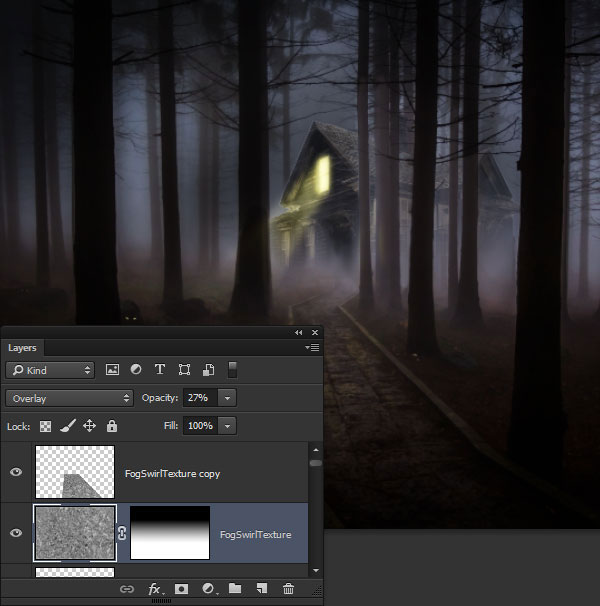
Task: Delete layer with trash icon
Action: tap(288, 589)
